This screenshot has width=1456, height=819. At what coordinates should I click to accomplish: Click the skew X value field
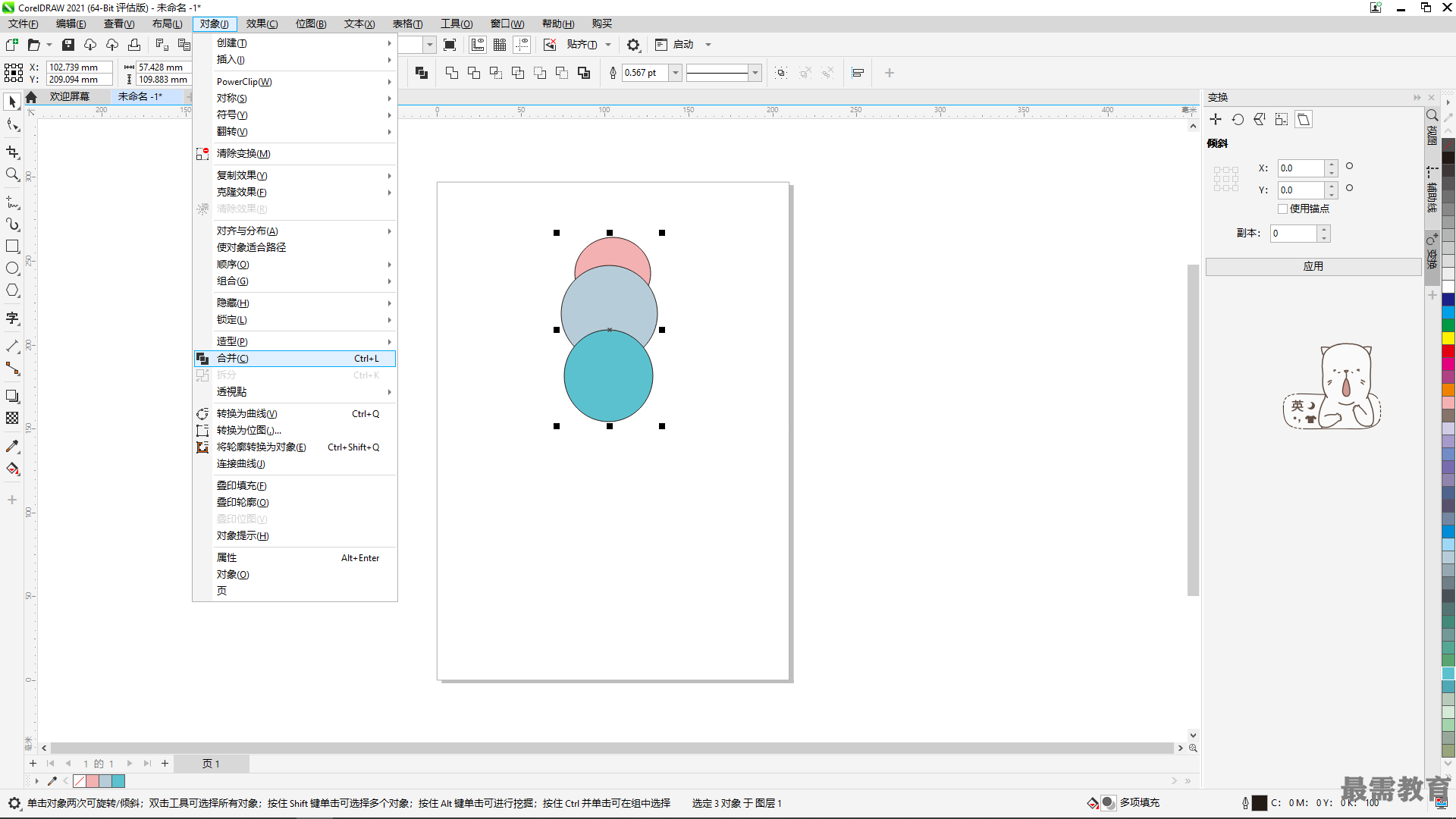pyautogui.click(x=1301, y=168)
